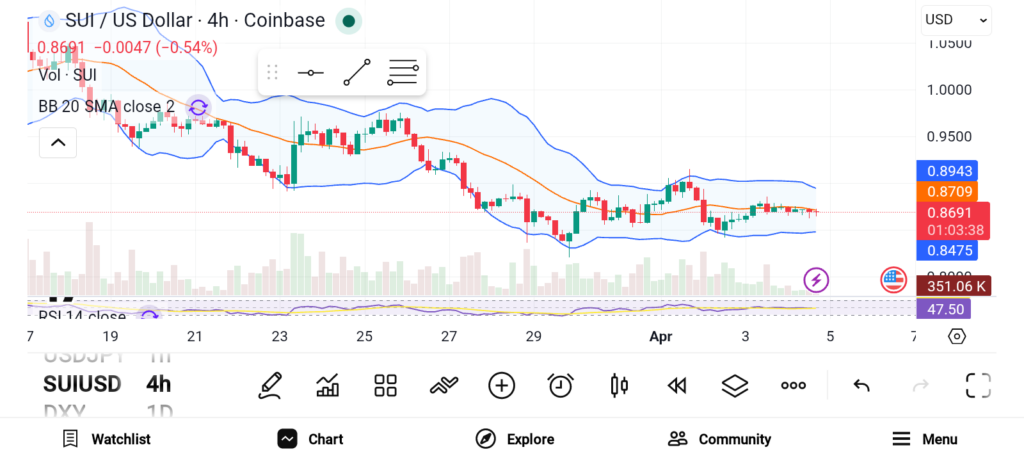Undo the last chart action
Screen dimensions: 1024x461
[x=861, y=385]
